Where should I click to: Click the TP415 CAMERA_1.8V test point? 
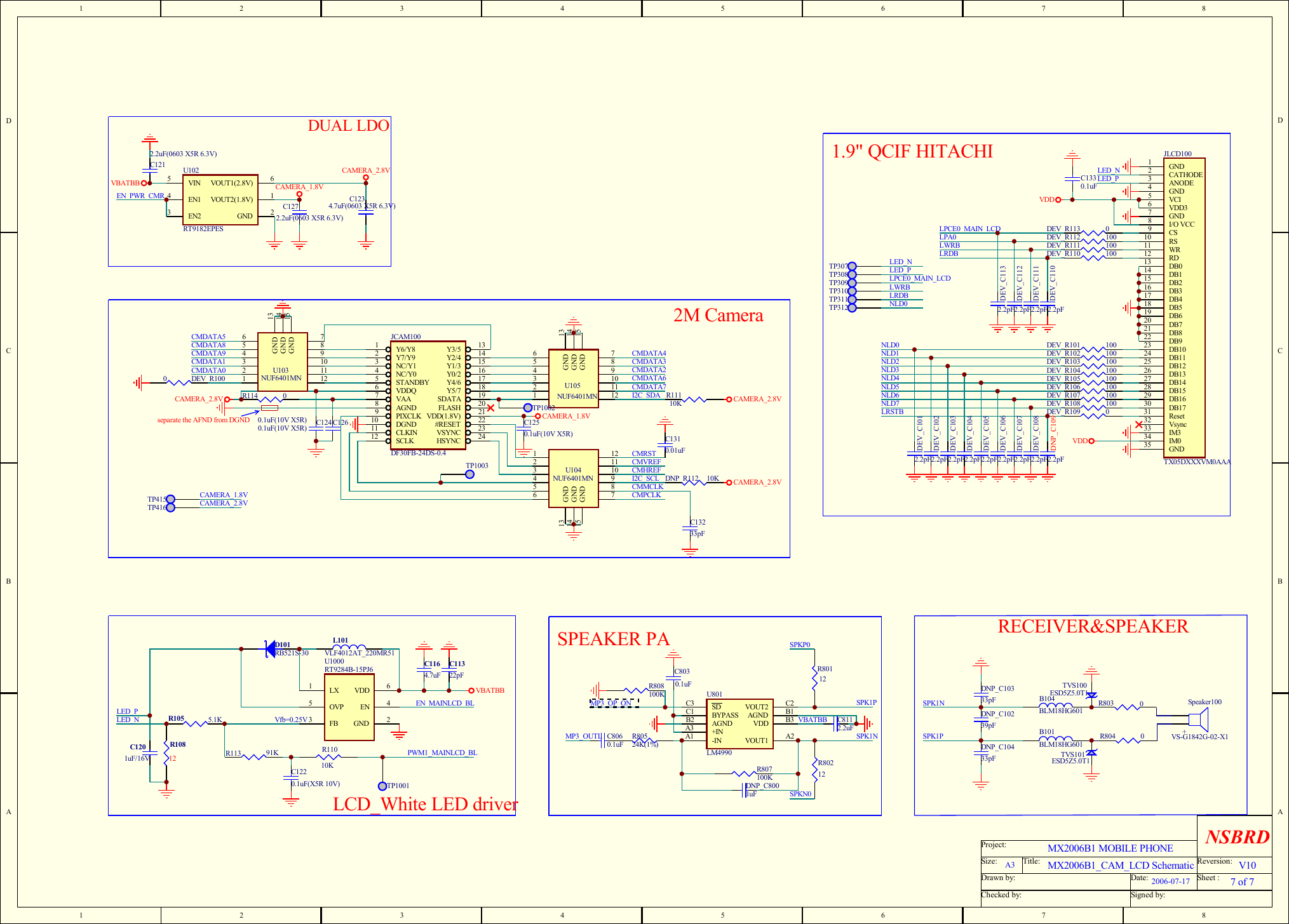[170, 500]
